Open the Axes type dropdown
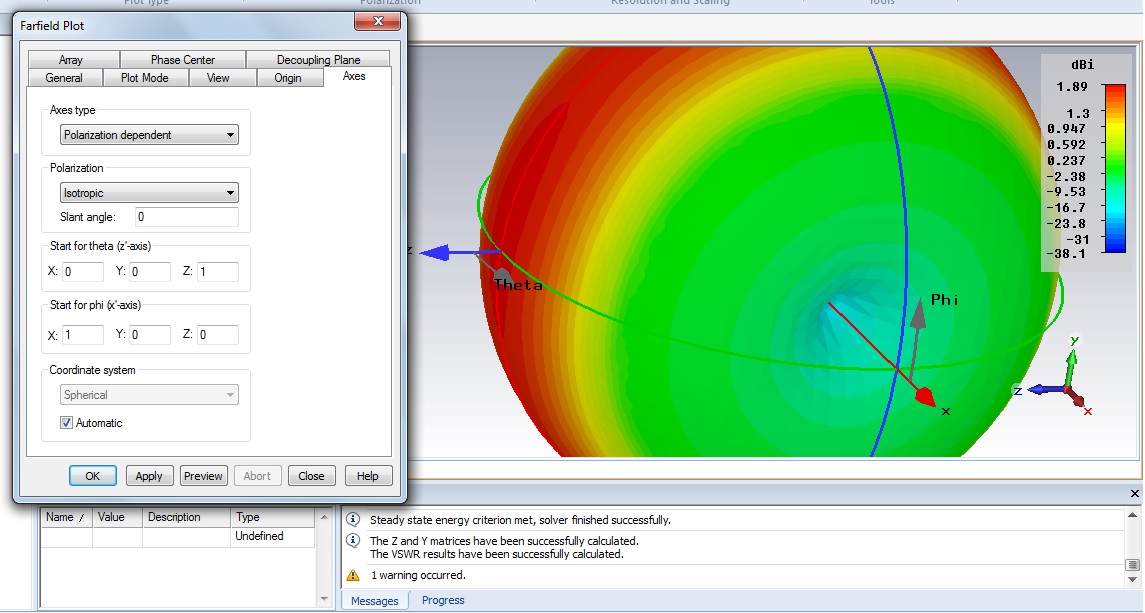1145x613 pixels. point(149,135)
